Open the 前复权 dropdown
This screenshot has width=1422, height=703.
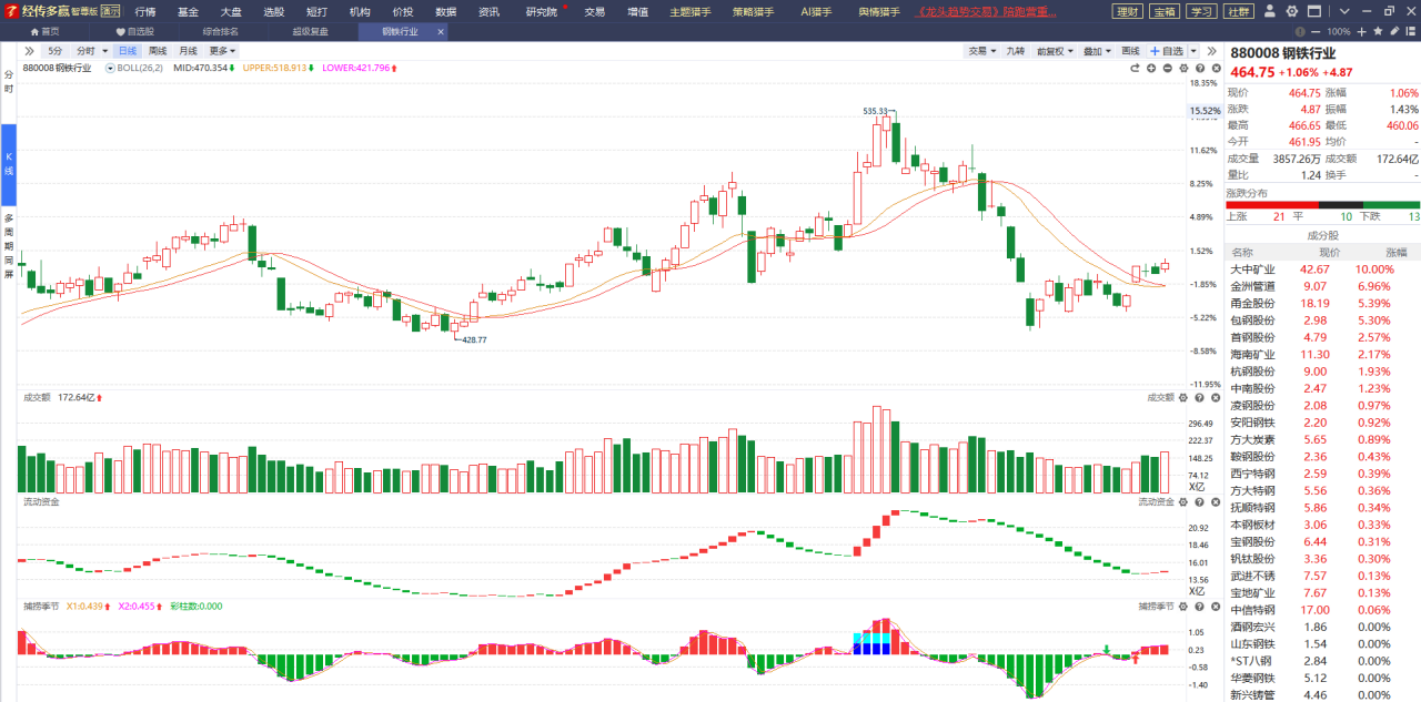point(1054,51)
